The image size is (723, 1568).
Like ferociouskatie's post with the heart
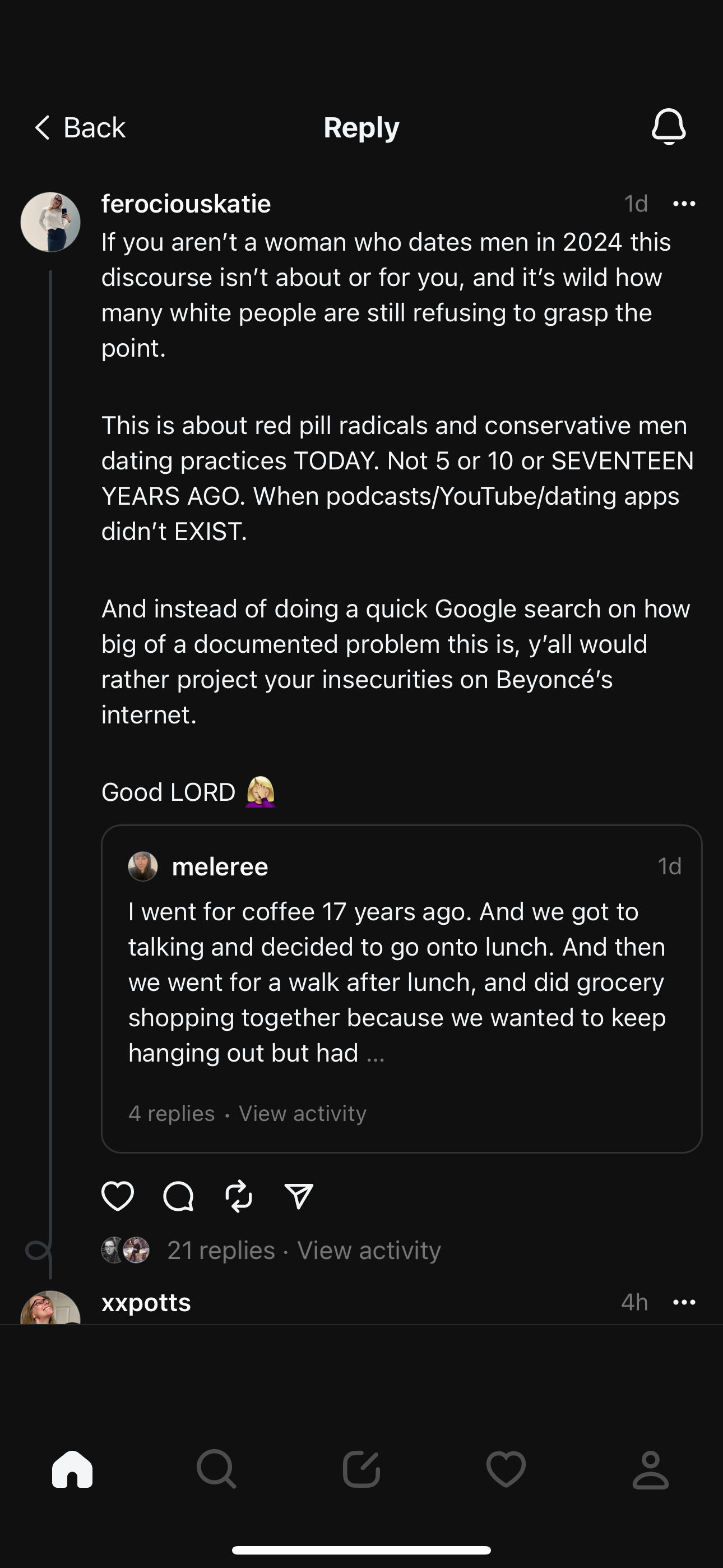118,1196
